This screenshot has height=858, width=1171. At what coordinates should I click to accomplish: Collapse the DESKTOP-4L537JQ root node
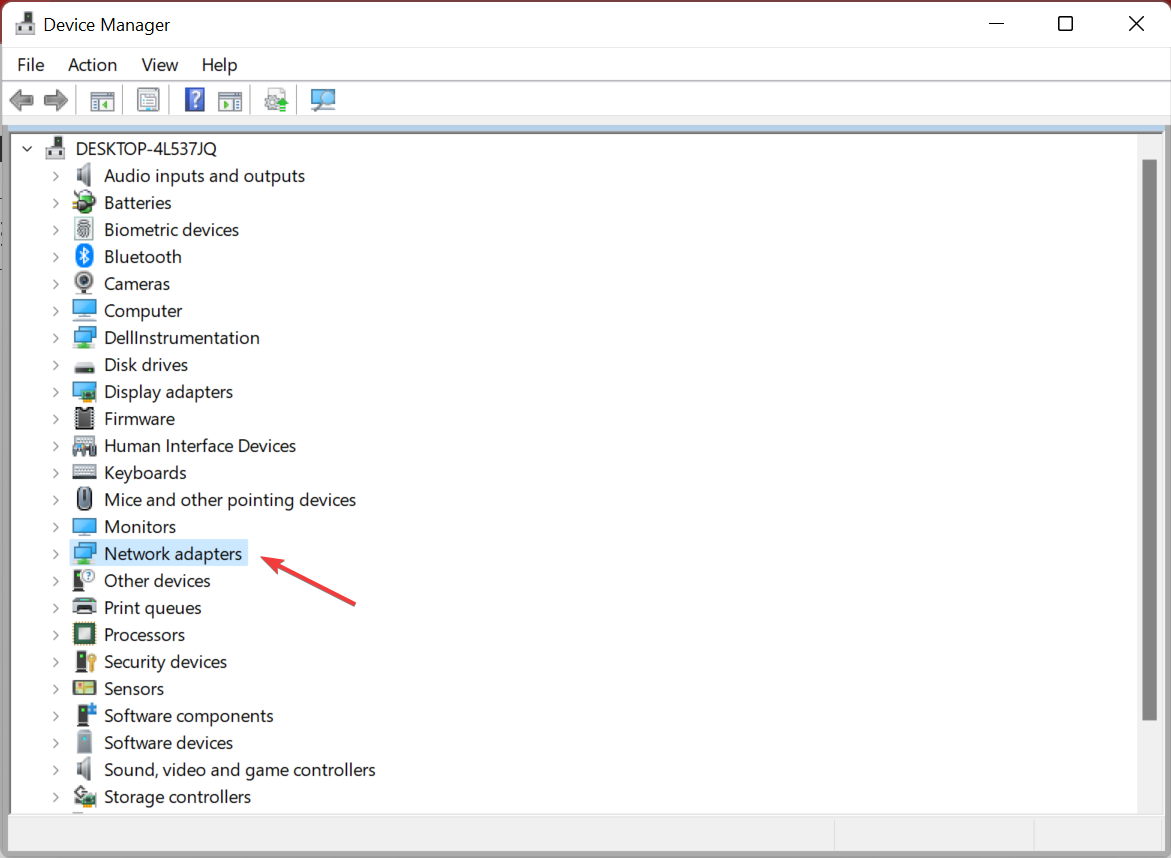(28, 149)
